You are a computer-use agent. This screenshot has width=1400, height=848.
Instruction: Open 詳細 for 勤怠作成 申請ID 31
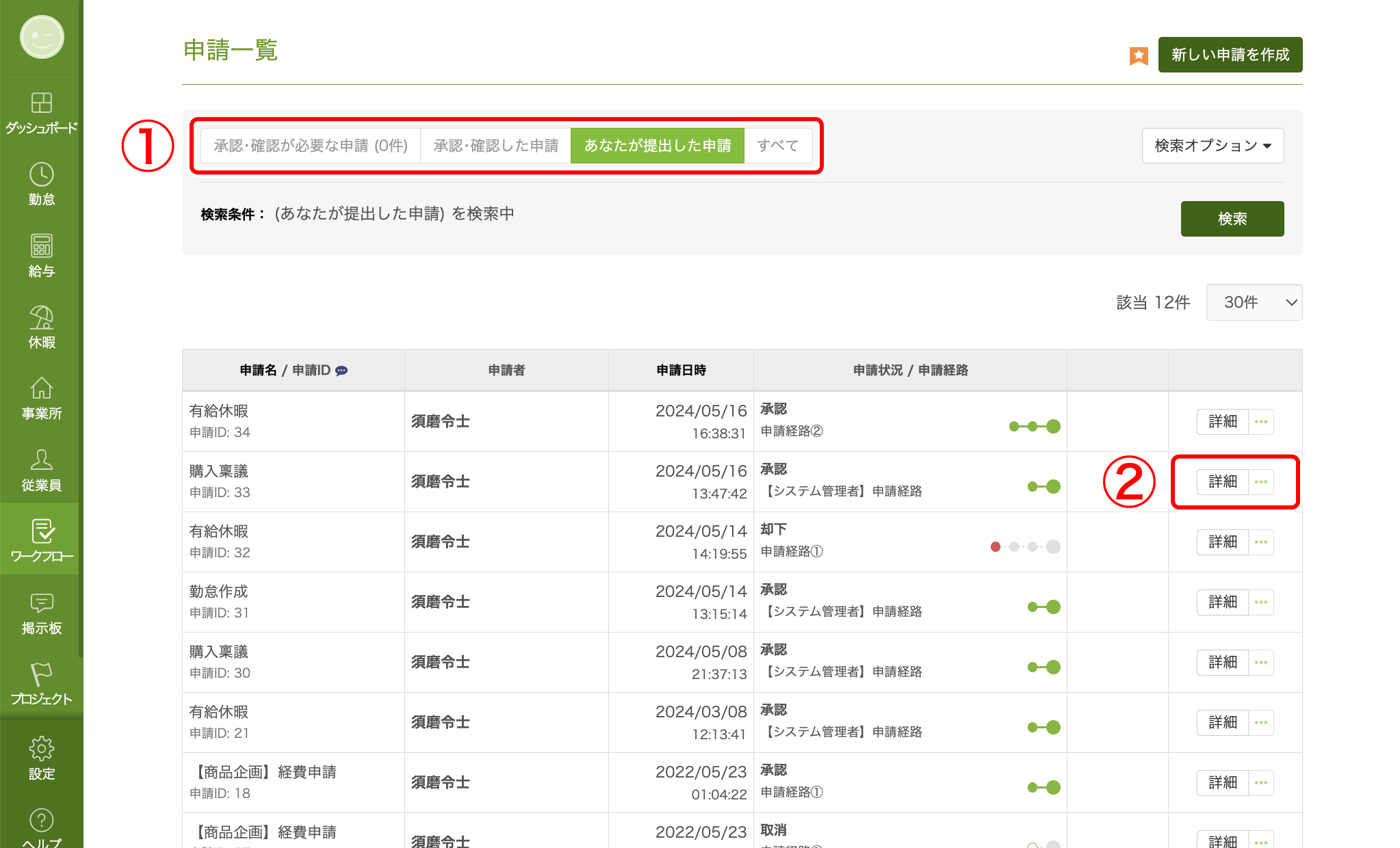point(1223,602)
